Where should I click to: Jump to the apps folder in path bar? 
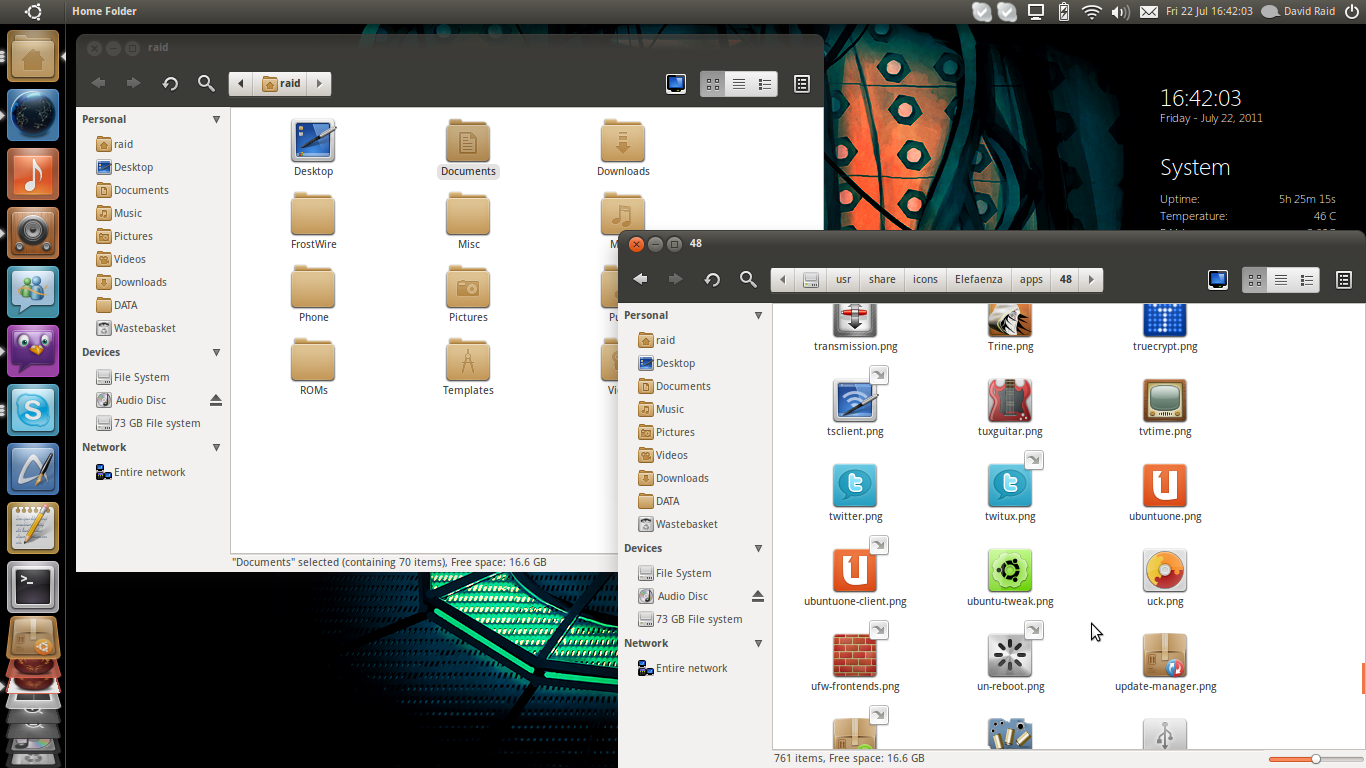(1031, 280)
